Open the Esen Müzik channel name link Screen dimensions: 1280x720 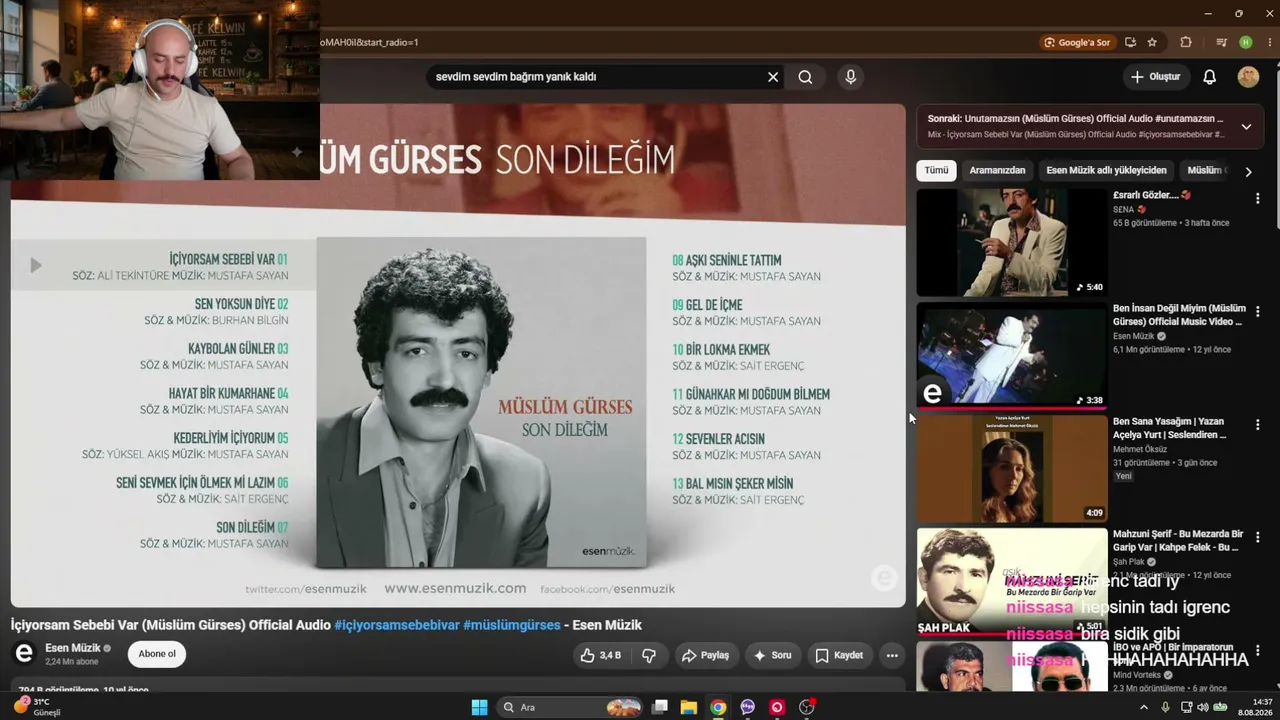[x=73, y=648]
